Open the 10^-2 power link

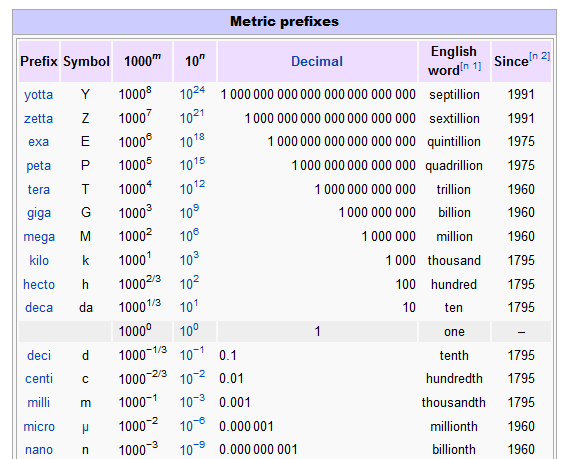[x=192, y=378]
